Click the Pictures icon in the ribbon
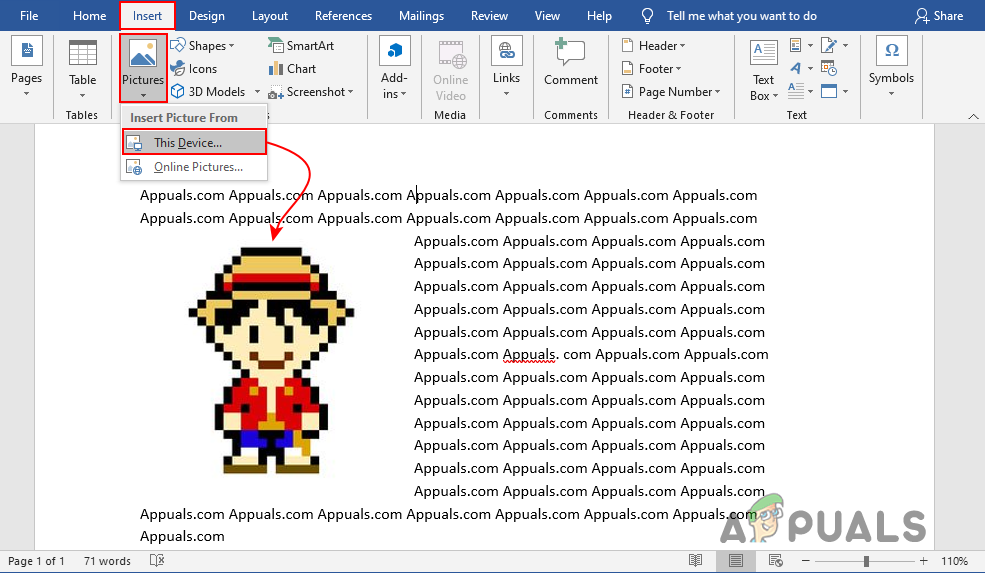 142,57
